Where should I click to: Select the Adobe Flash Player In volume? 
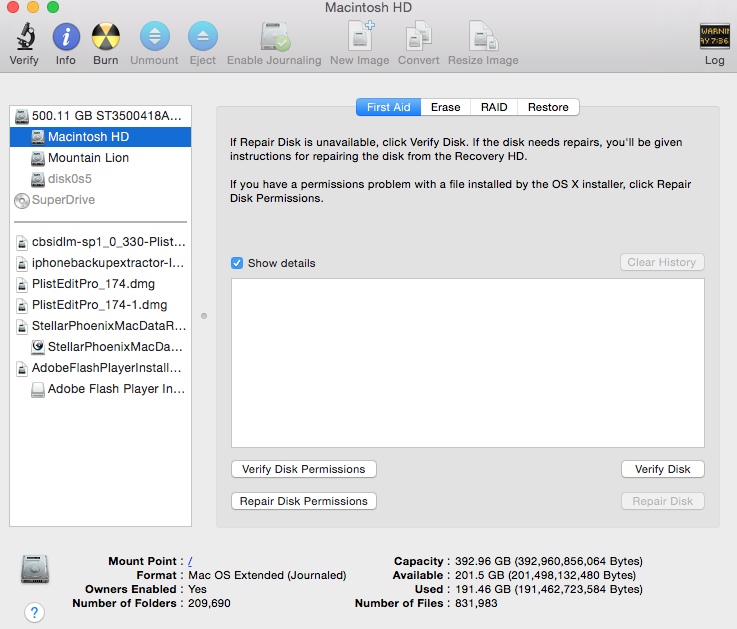tap(101, 389)
